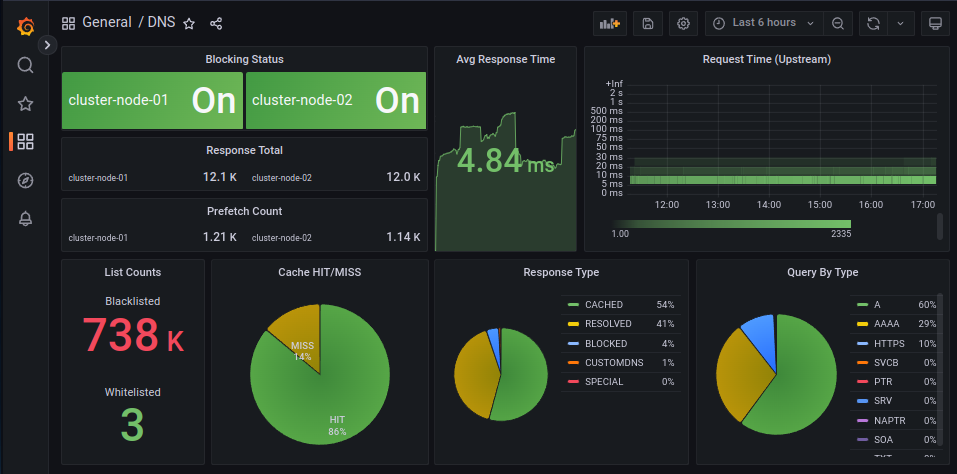957x474 pixels.
Task: Open the Request Time (Upstream) panel menu
Action: [x=767, y=59]
